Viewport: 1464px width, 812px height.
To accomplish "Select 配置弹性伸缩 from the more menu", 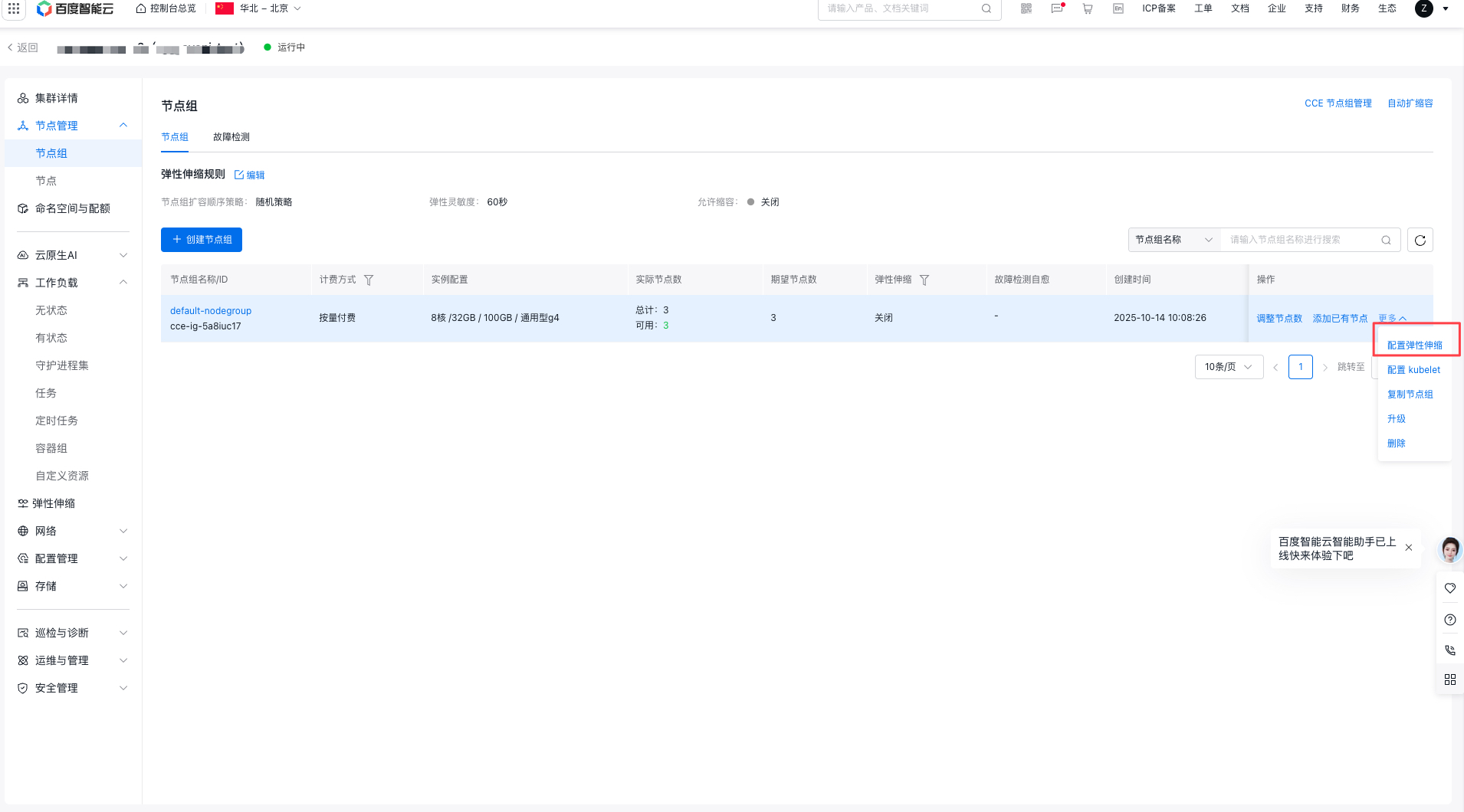I will (x=1414, y=345).
